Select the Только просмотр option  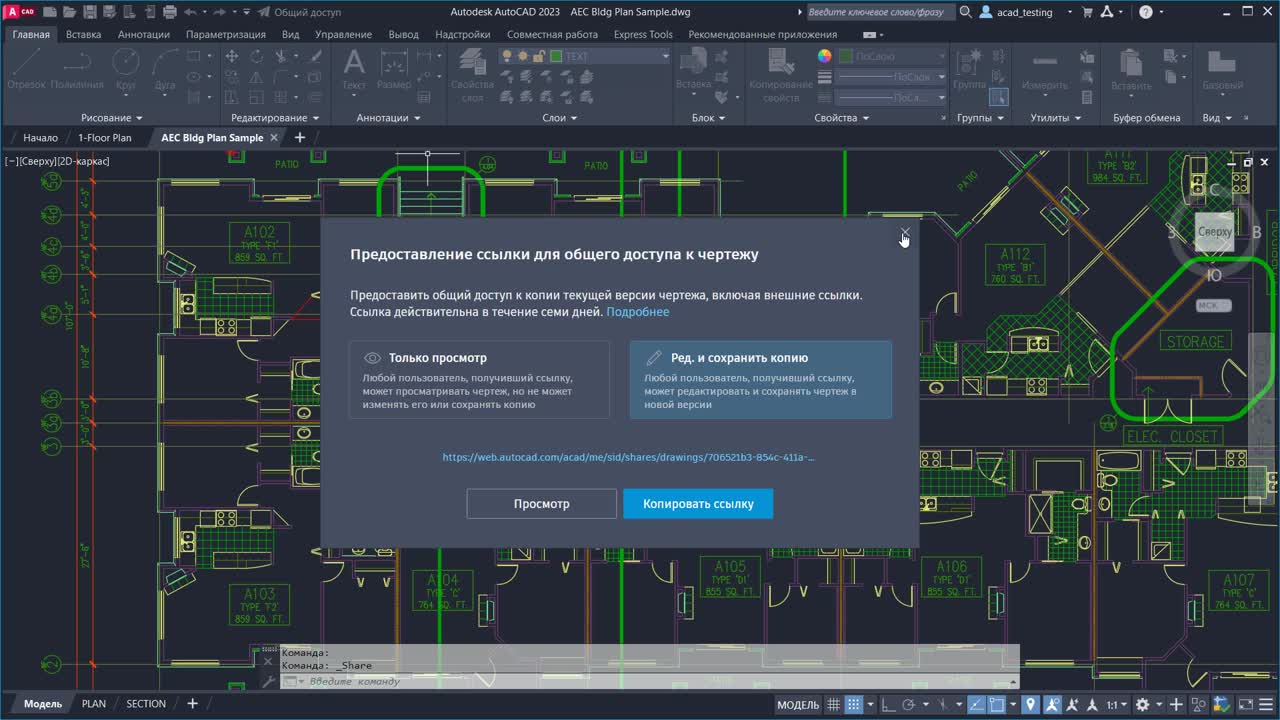pos(480,379)
